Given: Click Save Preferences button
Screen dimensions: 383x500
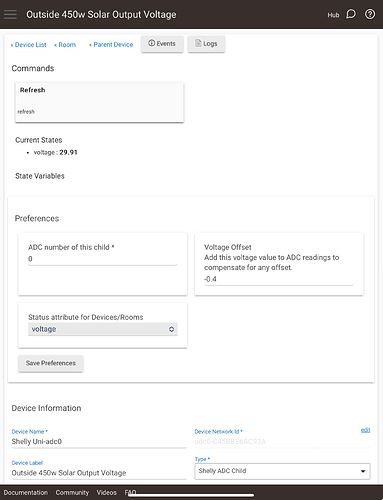Looking at the screenshot, I should pos(51,363).
